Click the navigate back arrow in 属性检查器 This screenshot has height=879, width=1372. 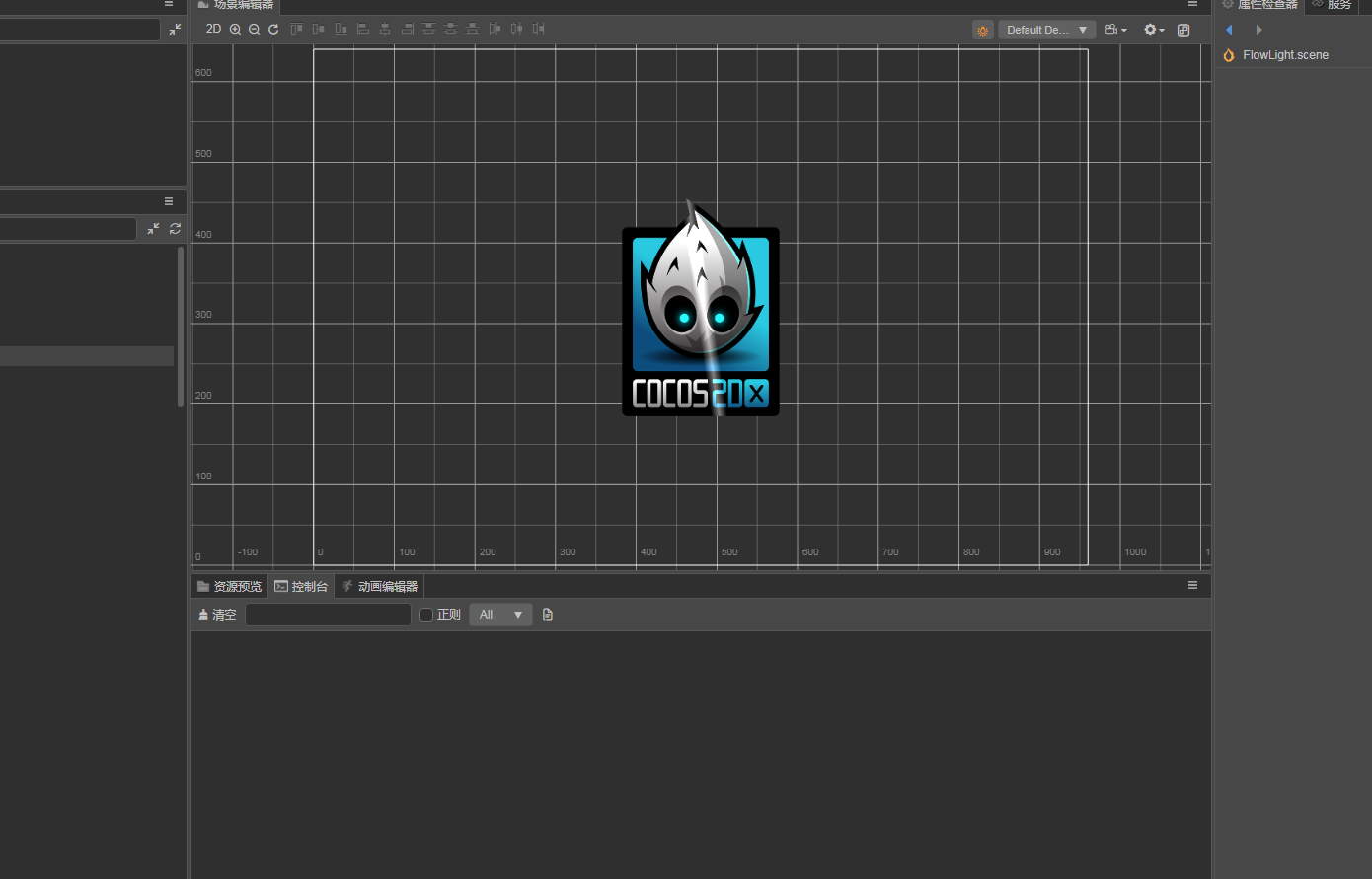[x=1228, y=30]
